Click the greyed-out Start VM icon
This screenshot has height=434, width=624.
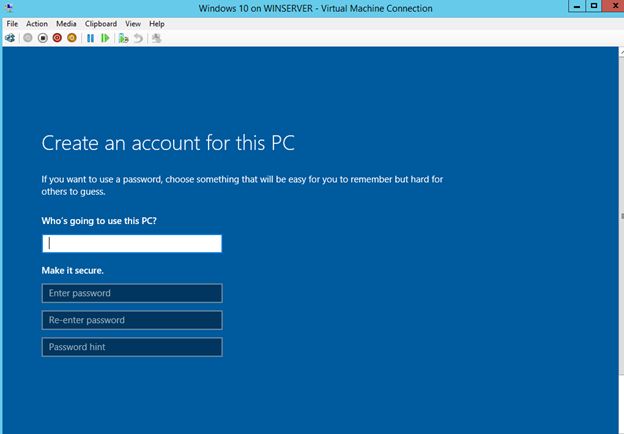point(28,38)
